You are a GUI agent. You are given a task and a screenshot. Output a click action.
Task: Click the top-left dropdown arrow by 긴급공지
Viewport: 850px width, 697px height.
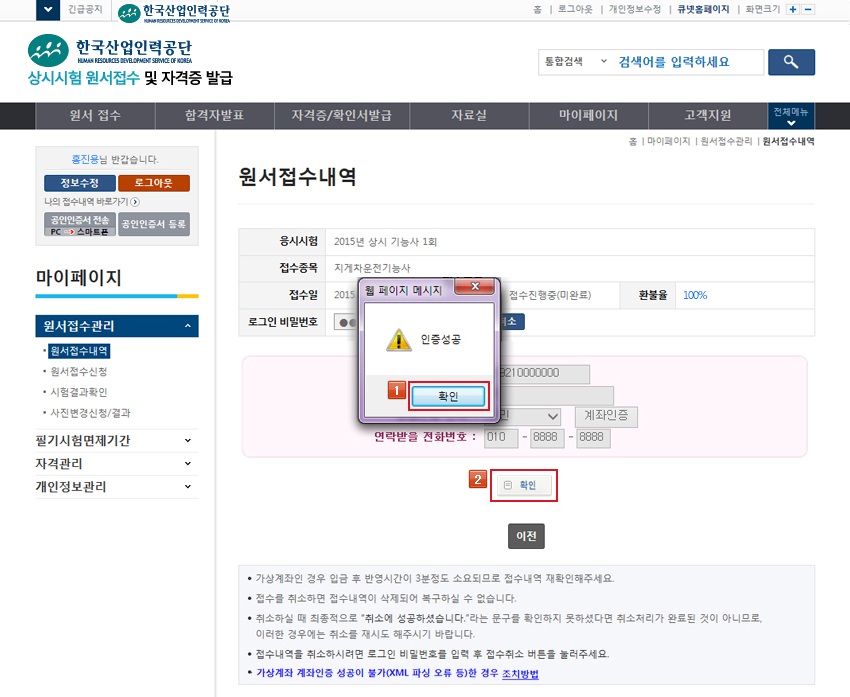[x=47, y=10]
